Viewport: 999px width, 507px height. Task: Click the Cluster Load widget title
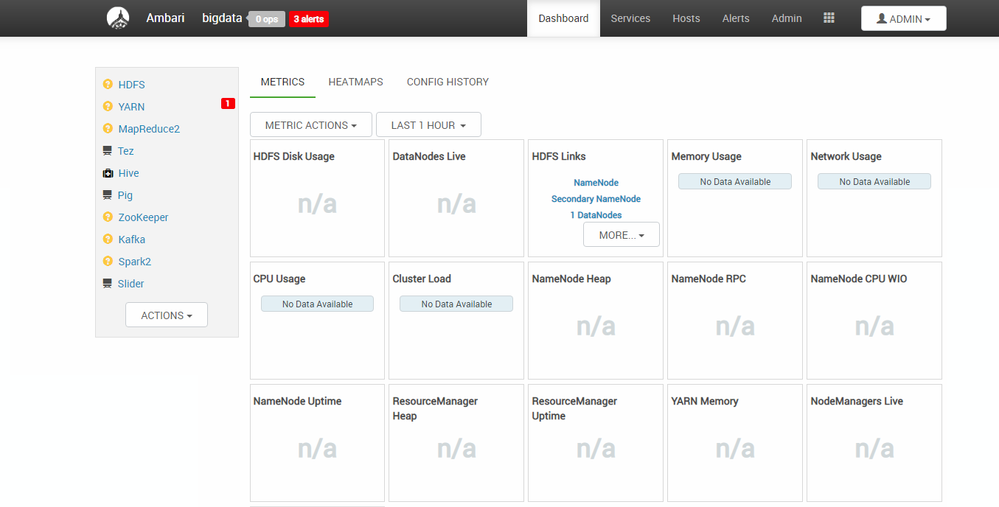pos(422,278)
